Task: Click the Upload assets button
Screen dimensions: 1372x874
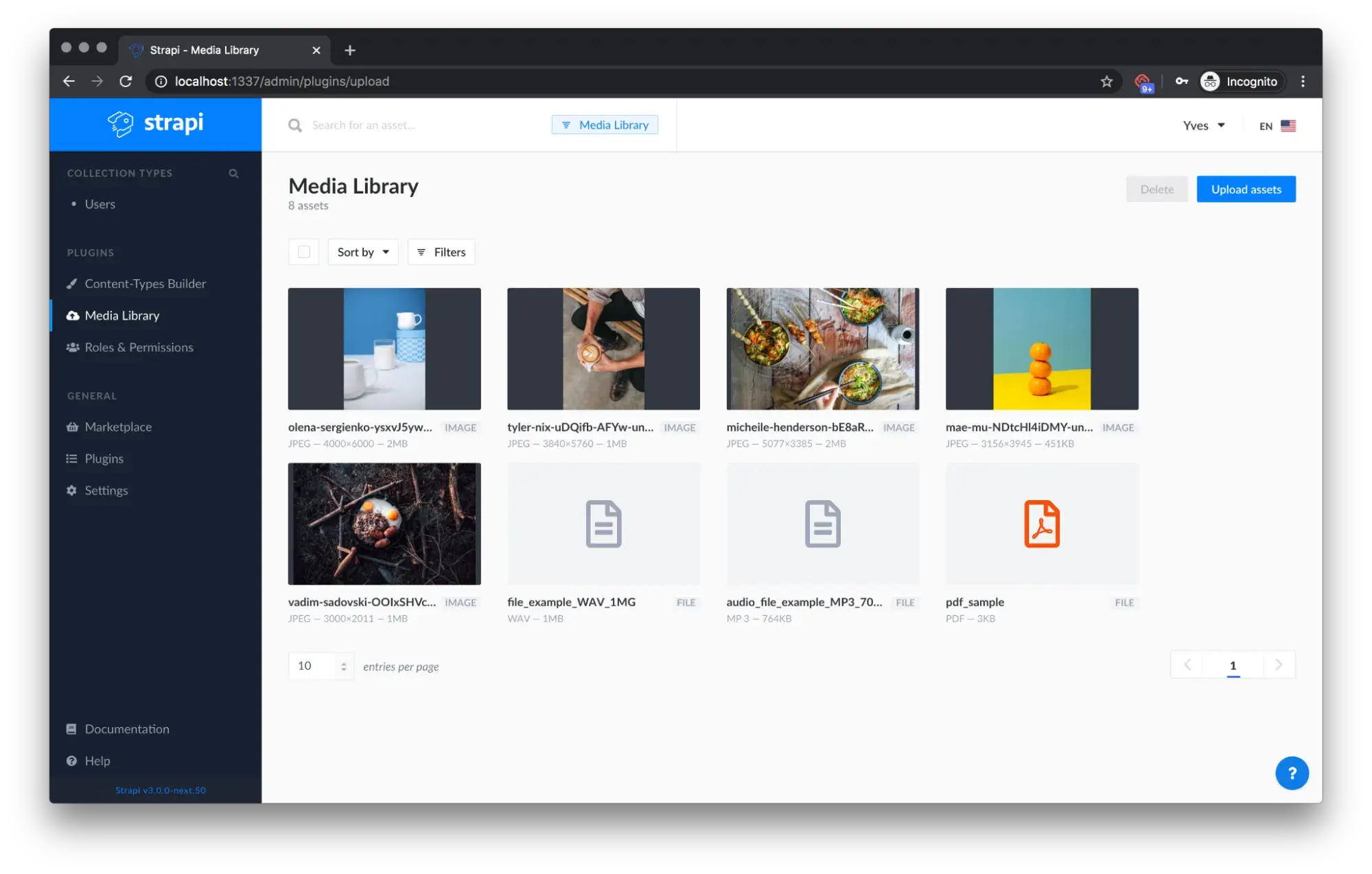Action: coord(1246,189)
